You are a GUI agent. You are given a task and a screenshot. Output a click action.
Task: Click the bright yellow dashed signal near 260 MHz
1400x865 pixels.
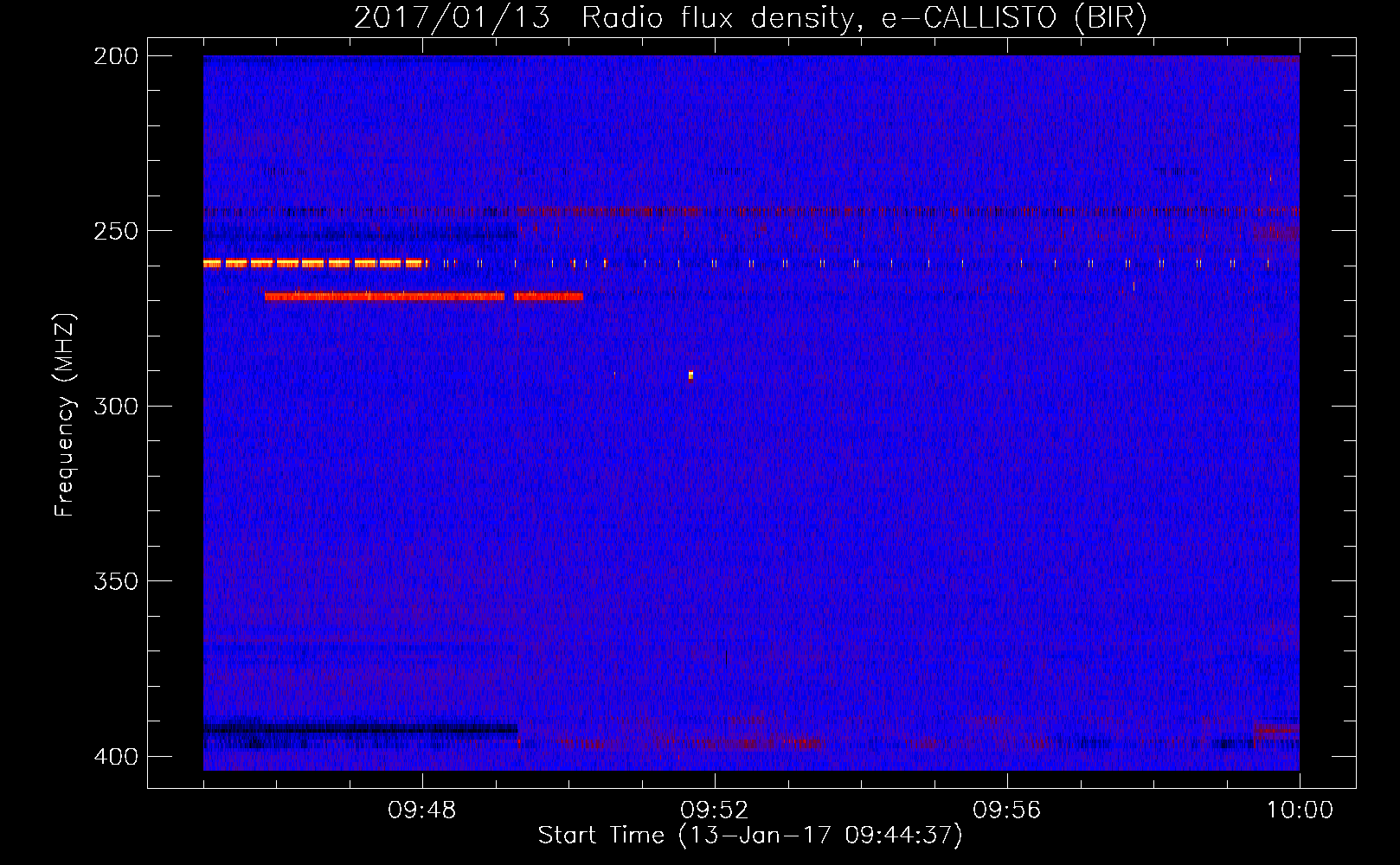pyautogui.click(x=315, y=263)
